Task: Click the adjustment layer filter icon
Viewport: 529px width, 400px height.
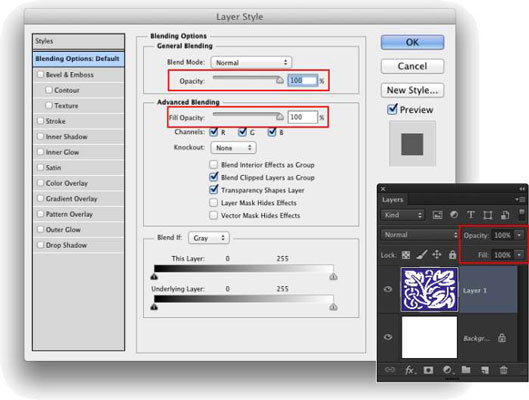Action: (x=454, y=215)
